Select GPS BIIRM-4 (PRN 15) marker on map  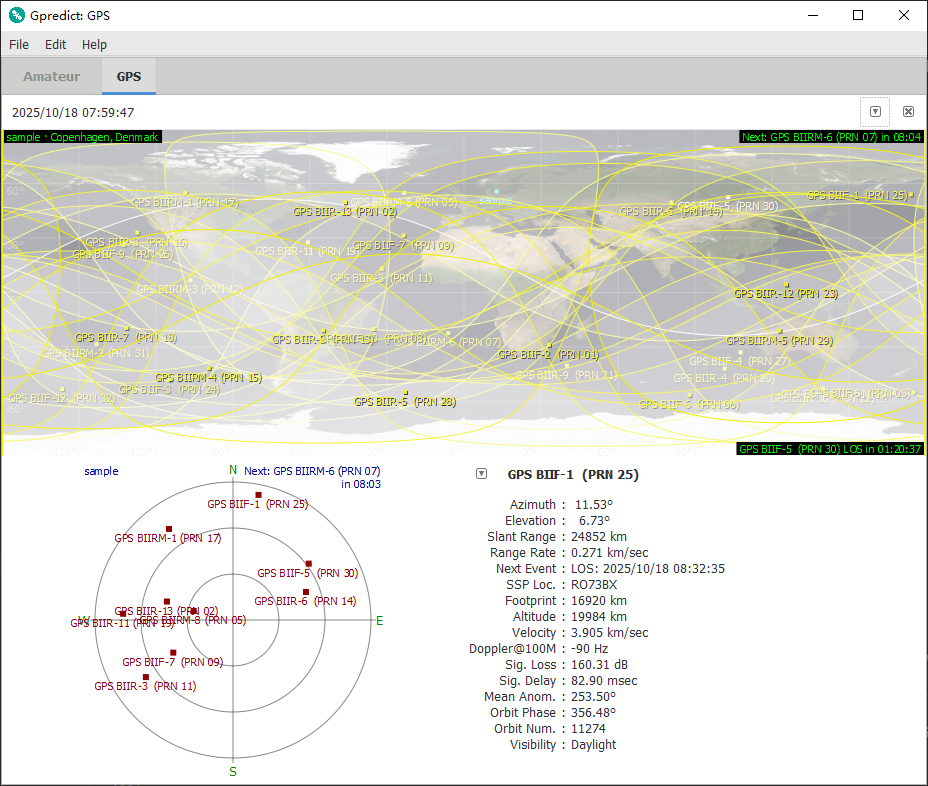click(209, 369)
